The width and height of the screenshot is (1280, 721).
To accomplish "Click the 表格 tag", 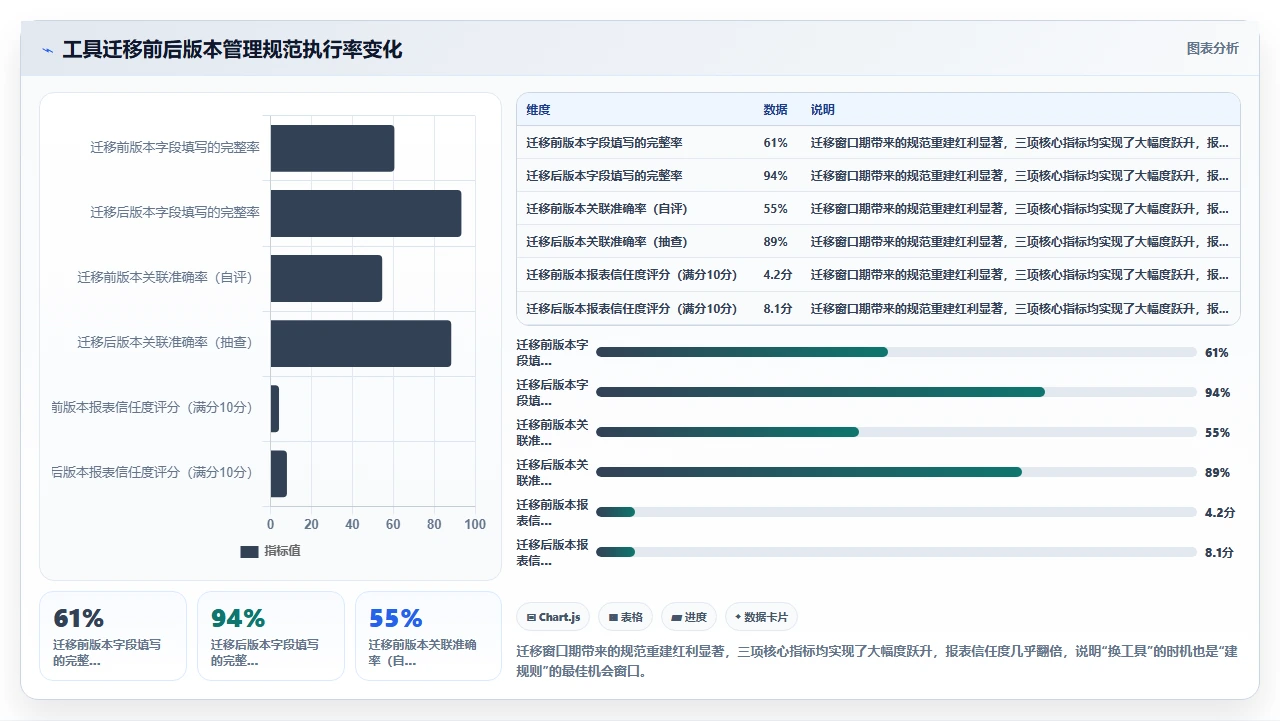I will [626, 617].
